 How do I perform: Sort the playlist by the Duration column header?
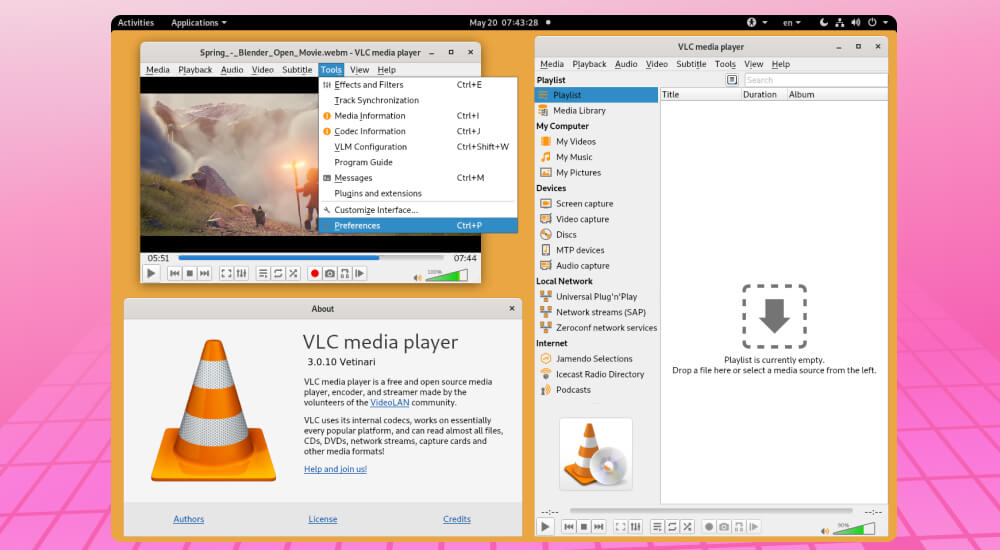(763, 94)
